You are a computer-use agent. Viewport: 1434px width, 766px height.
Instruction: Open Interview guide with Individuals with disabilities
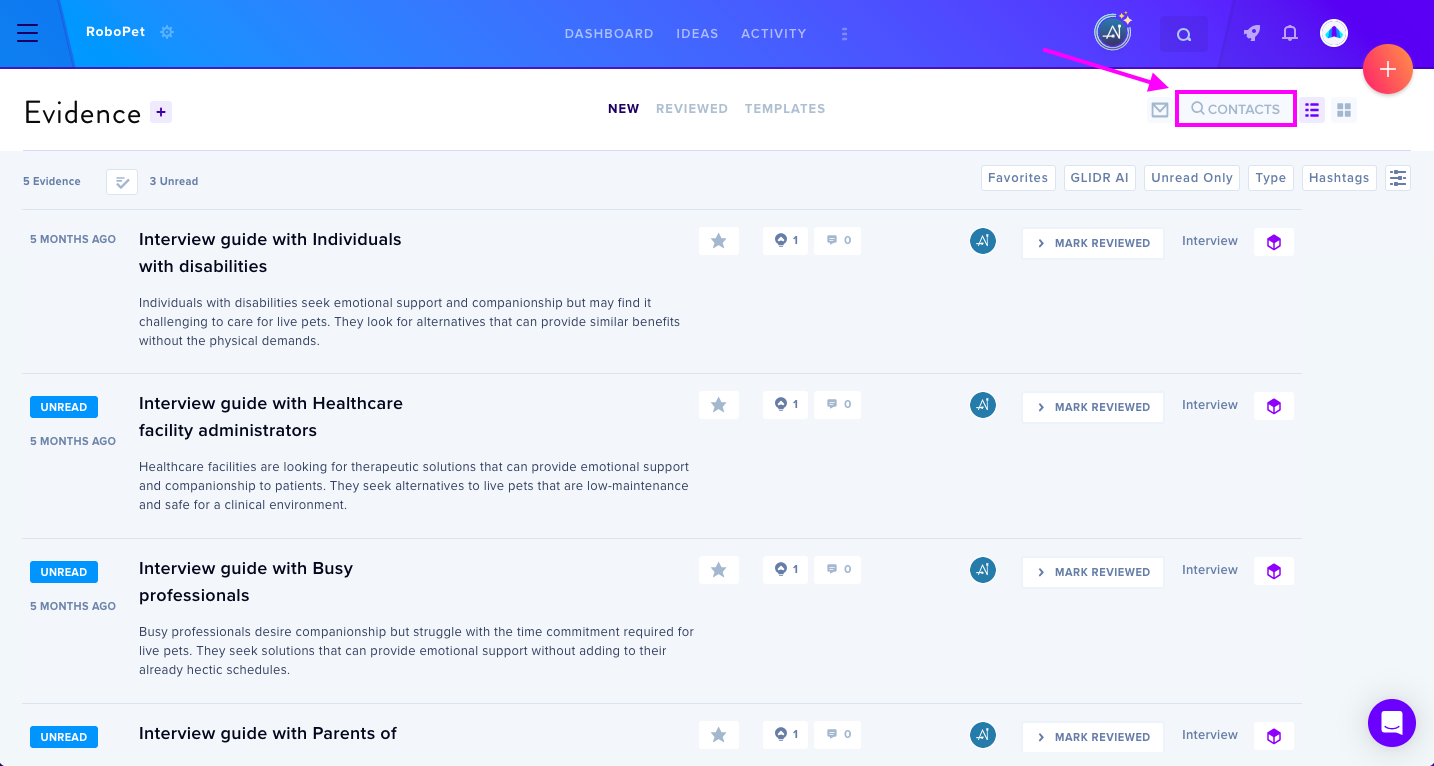pos(270,253)
